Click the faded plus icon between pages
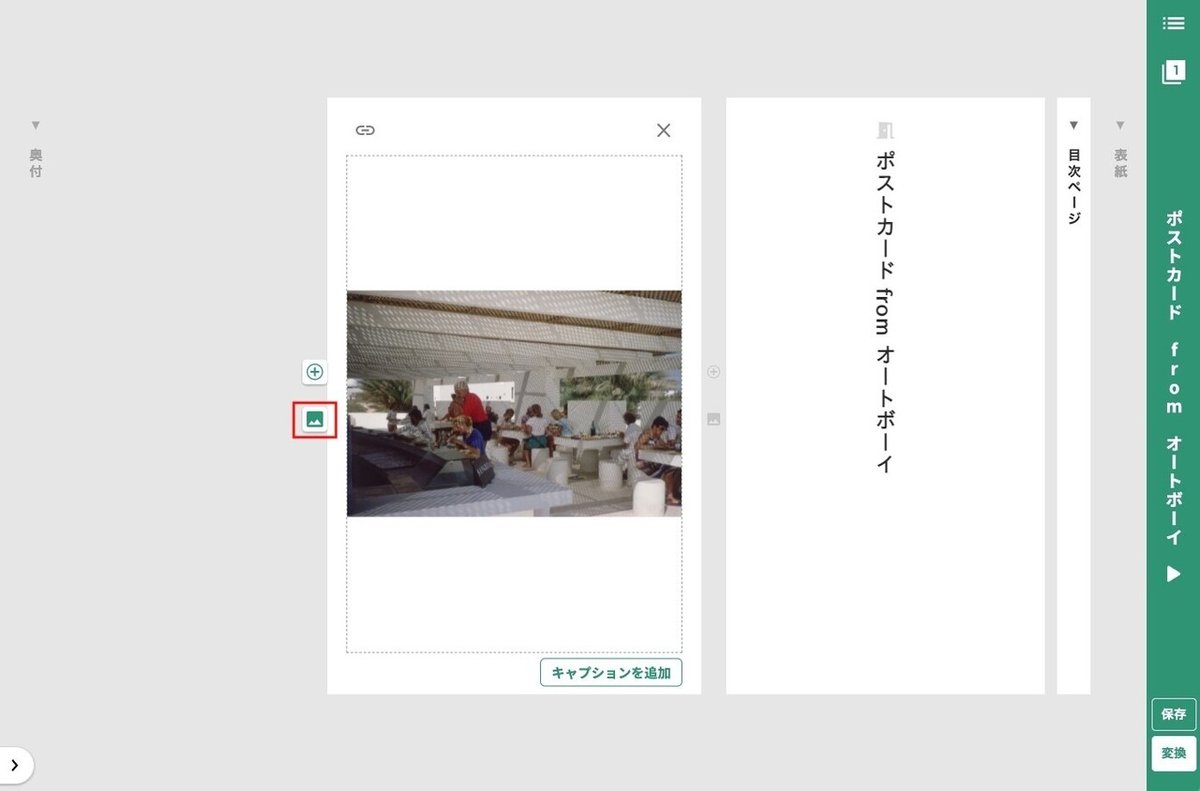This screenshot has width=1200, height=791. point(713,372)
